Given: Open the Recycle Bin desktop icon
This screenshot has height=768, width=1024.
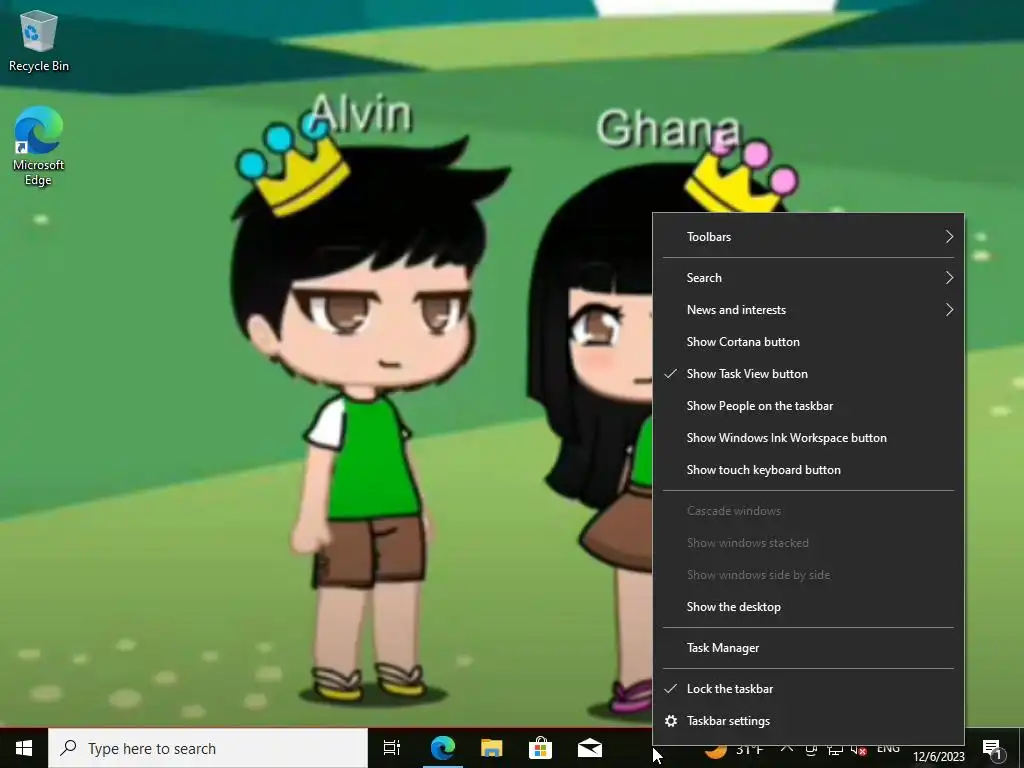Looking at the screenshot, I should [x=39, y=40].
